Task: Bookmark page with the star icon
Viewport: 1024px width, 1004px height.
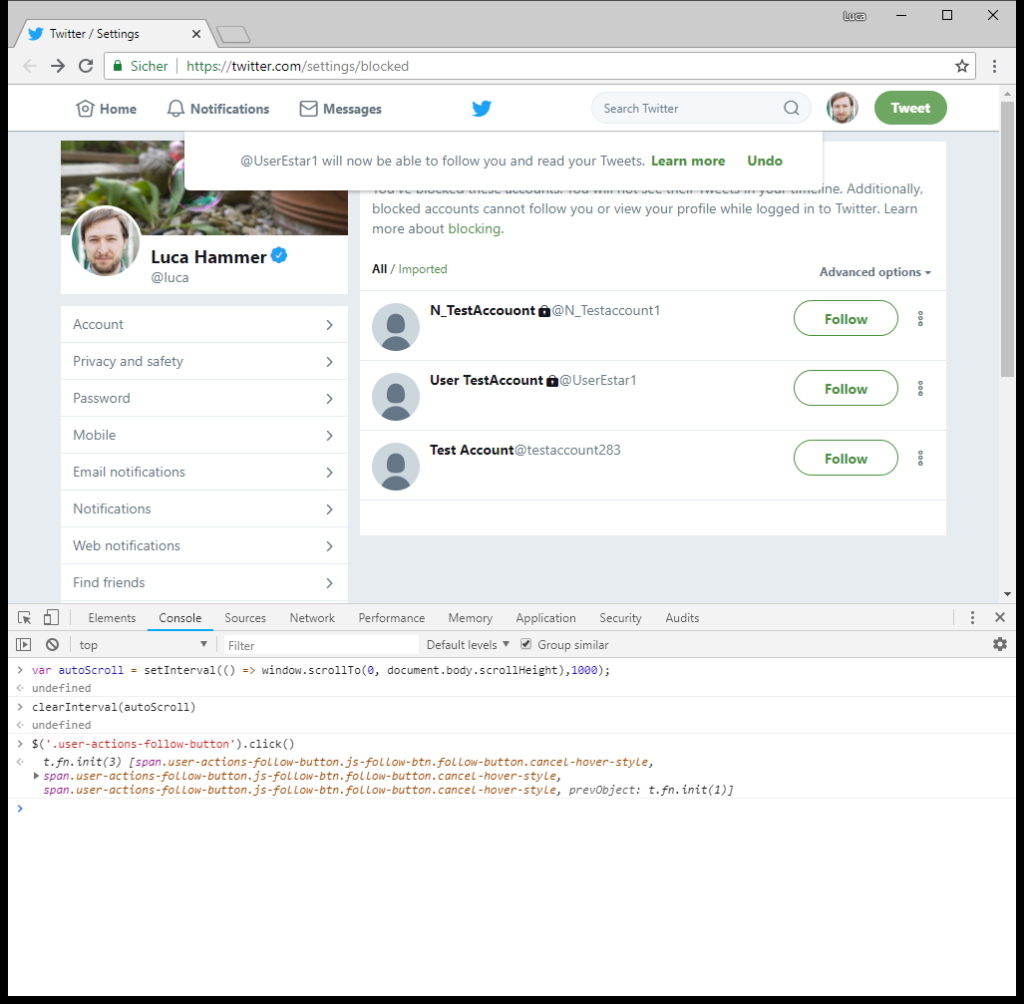Action: point(962,66)
